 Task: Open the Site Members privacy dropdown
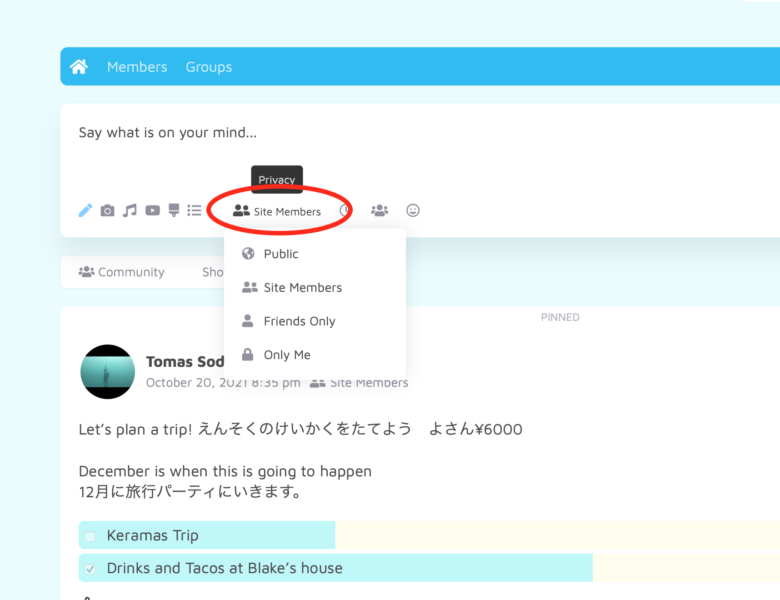[x=277, y=212]
